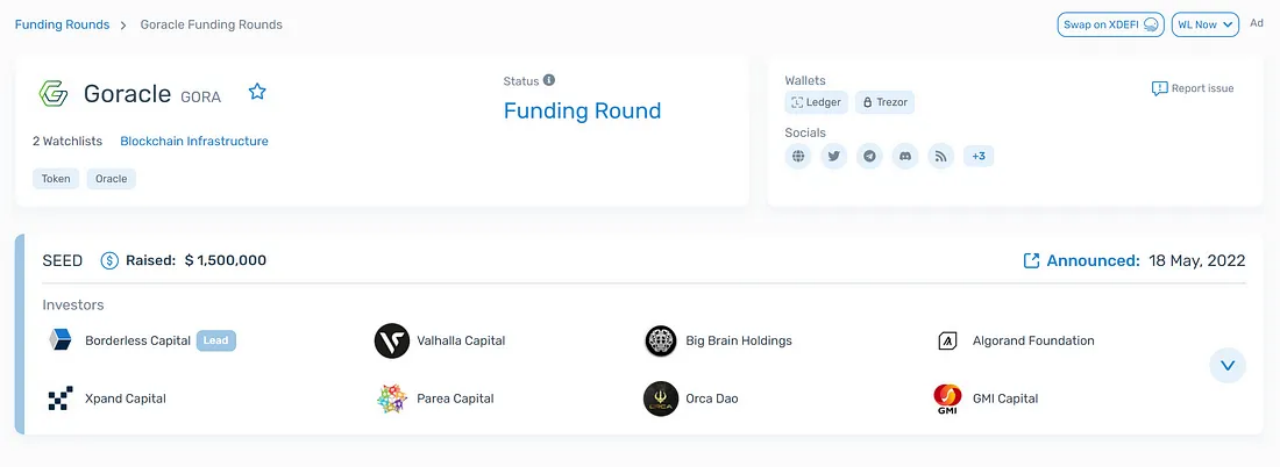
Task: Expand more socials with +3 badge
Action: click(979, 156)
